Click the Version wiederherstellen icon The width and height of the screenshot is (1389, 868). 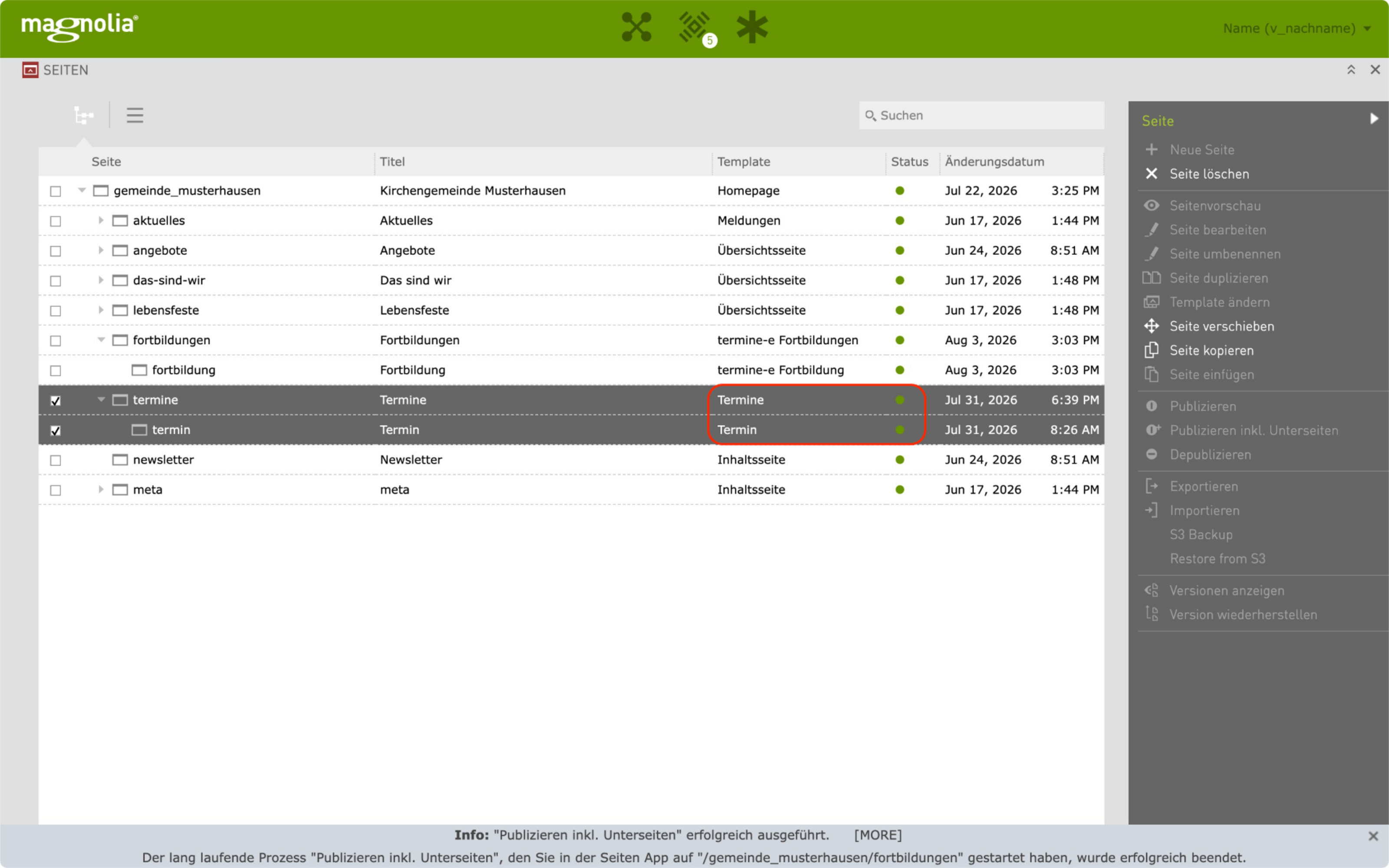1152,614
